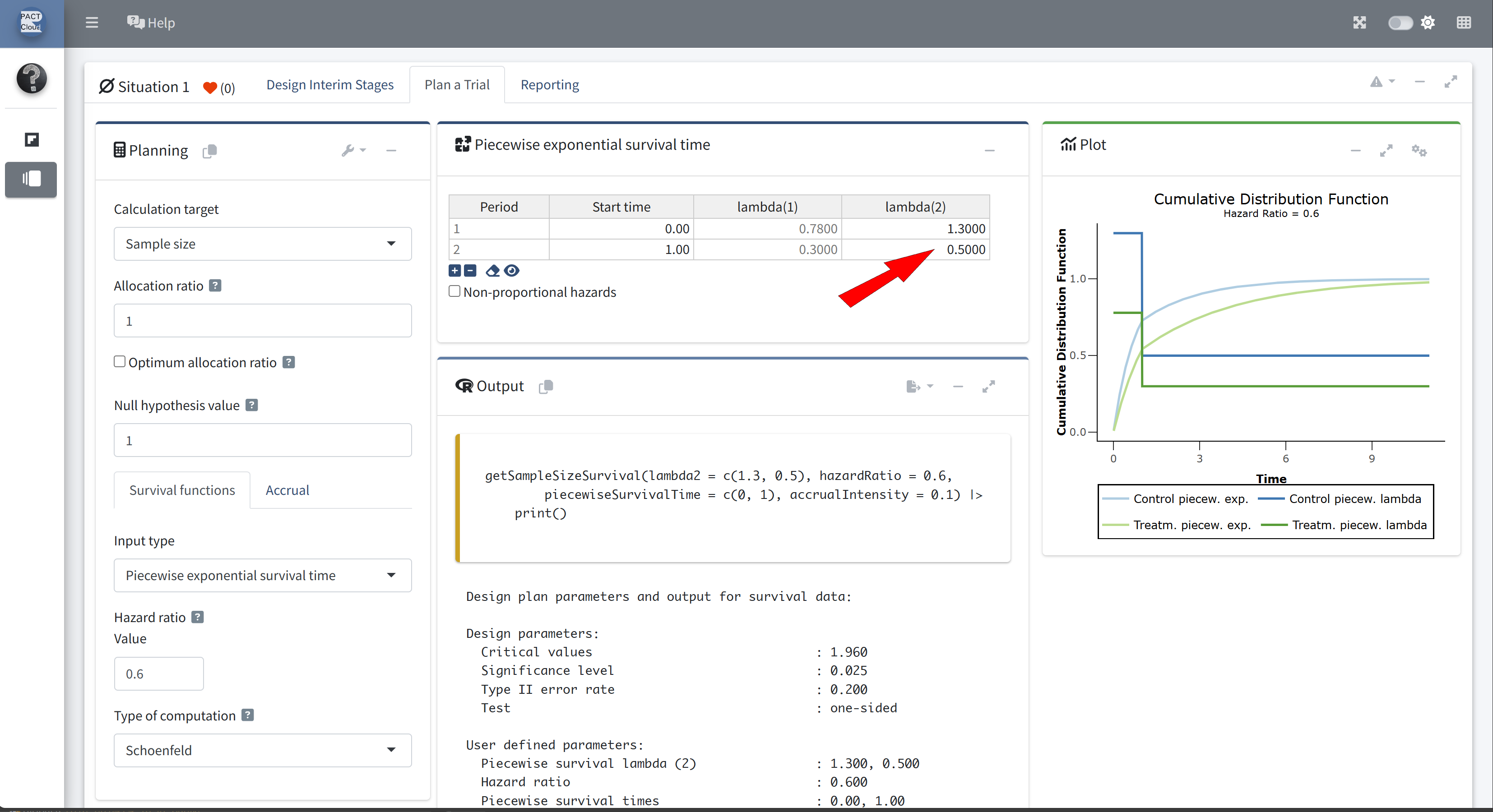Viewport: 1493px width, 812px height.
Task: Switch to the Reporting tab
Action: [x=549, y=84]
